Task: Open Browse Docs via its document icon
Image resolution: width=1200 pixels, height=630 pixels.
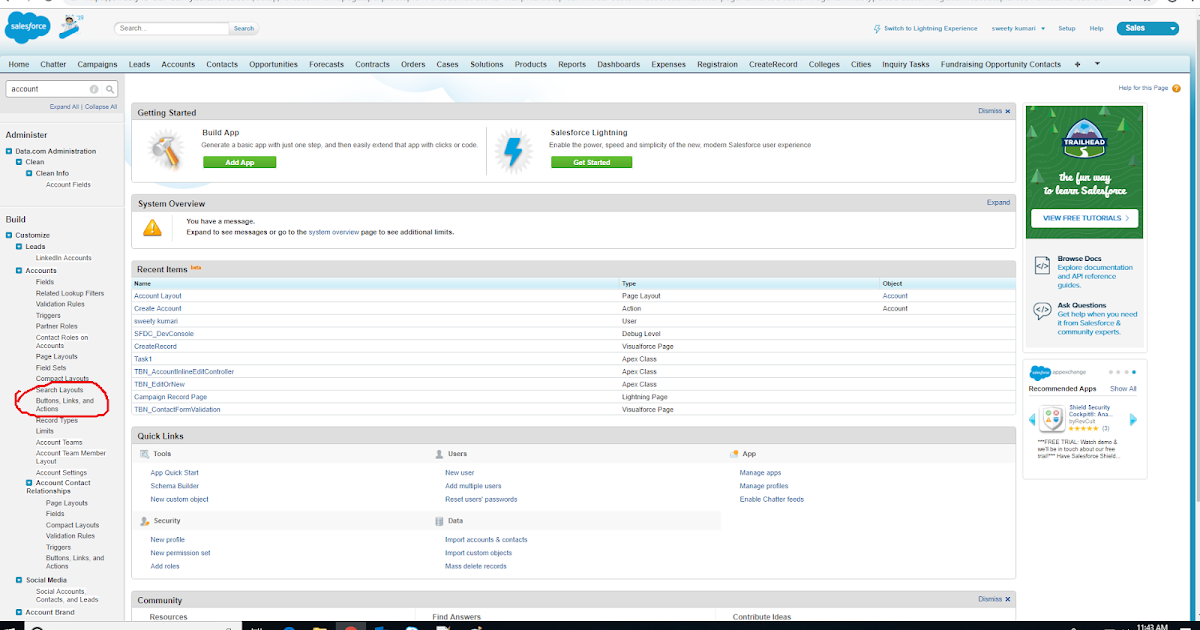Action: click(1040, 266)
